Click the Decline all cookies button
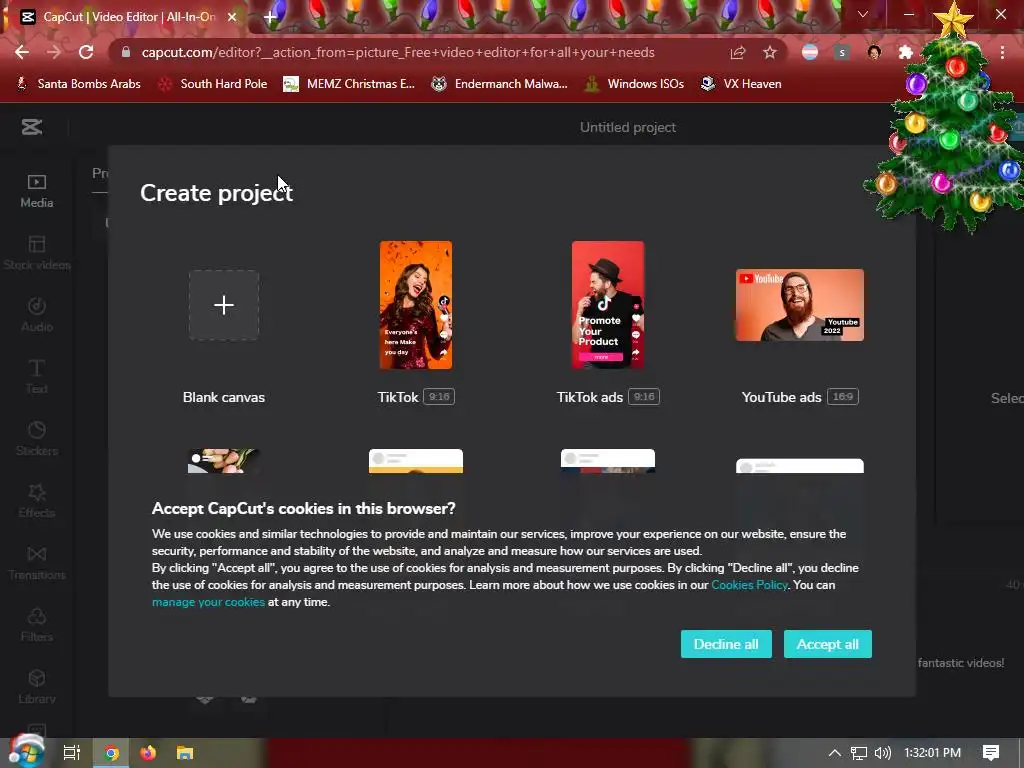 726,644
